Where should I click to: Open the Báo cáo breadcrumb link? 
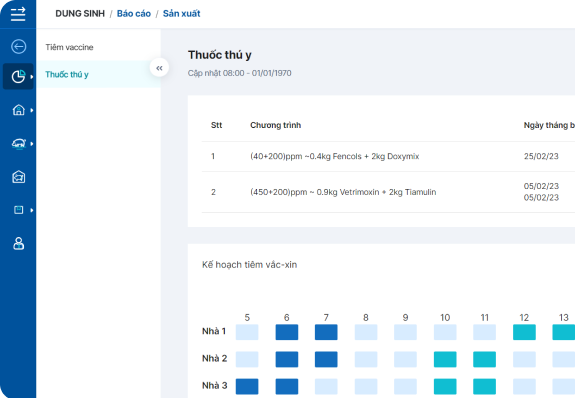[133, 14]
